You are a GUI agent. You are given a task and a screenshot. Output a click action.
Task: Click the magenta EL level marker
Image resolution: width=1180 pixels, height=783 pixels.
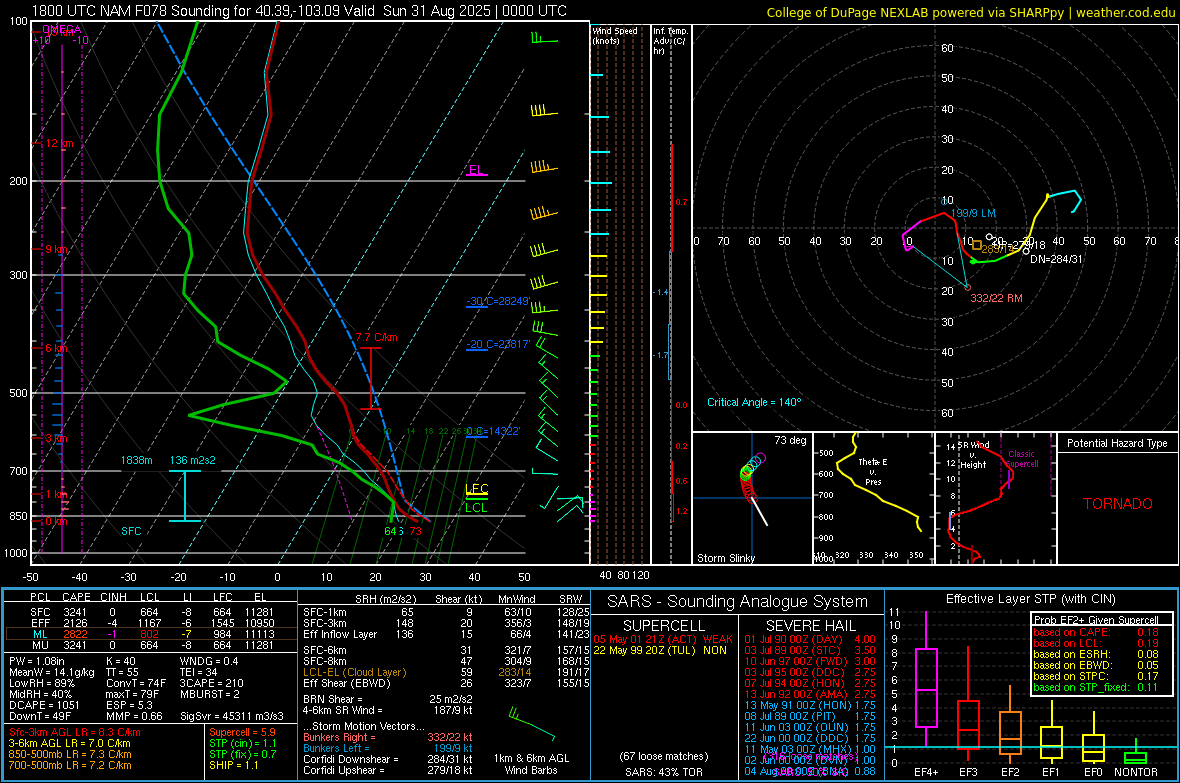point(477,169)
